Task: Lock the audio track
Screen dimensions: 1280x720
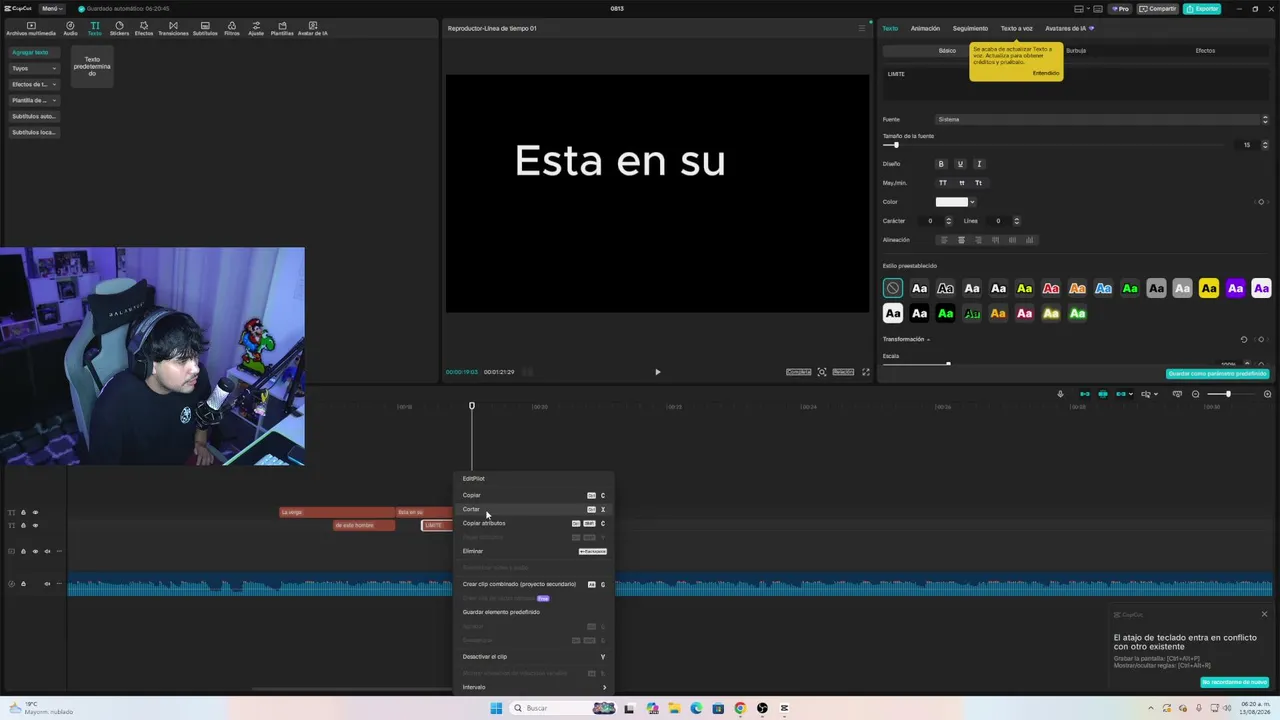Action: [x=23, y=584]
